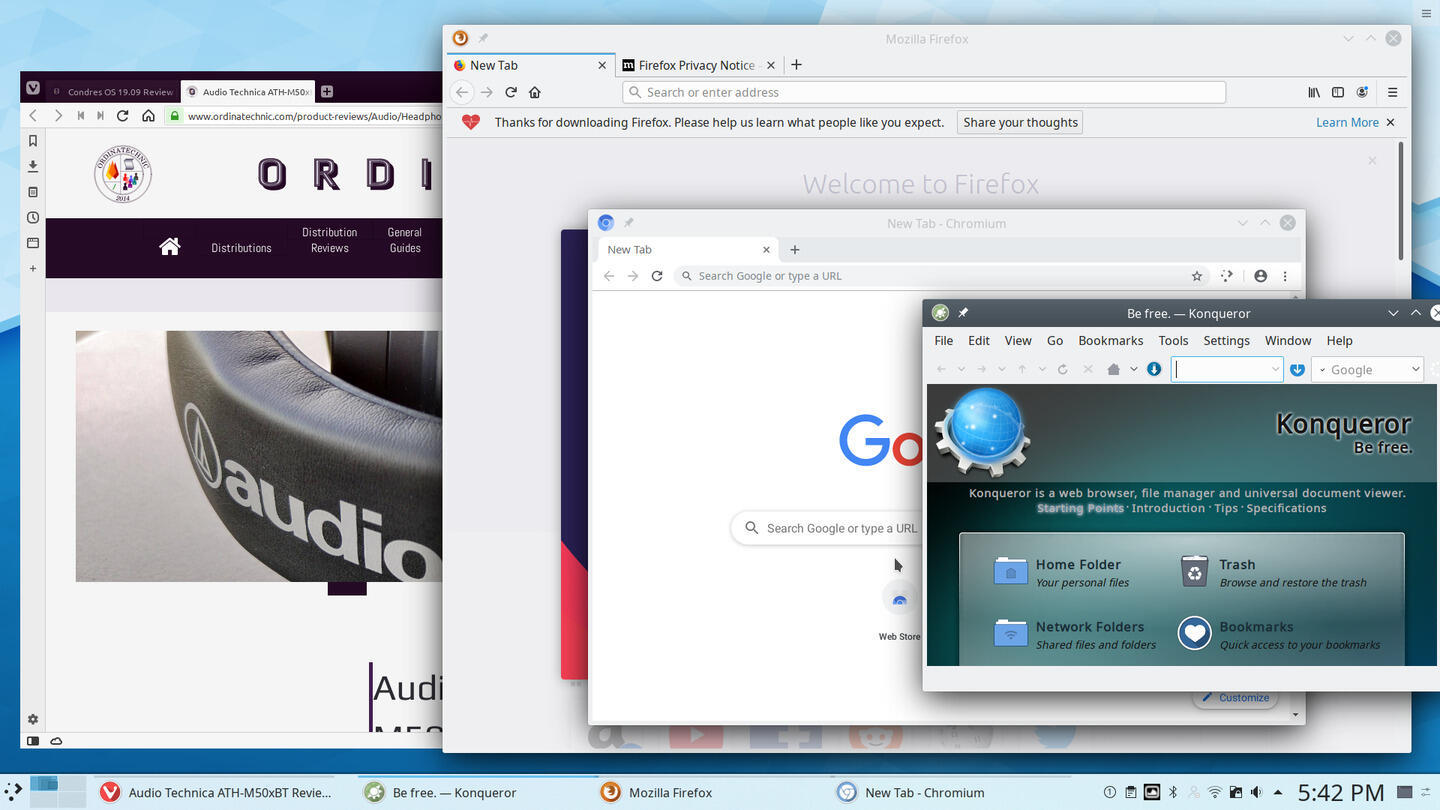
Task: Expand Konqueror home button dropdown arrow
Action: [1133, 369]
